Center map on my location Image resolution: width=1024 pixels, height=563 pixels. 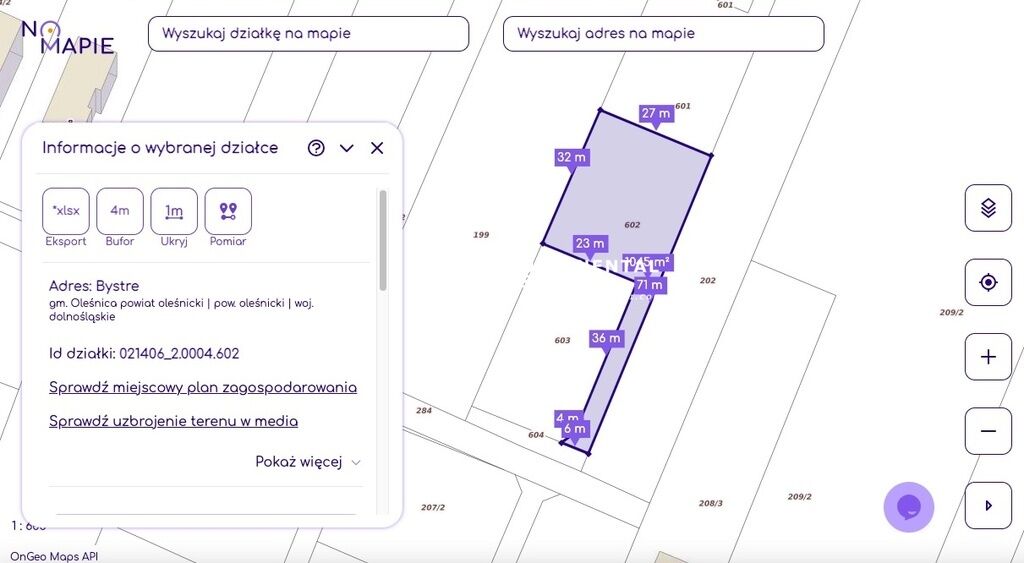click(x=988, y=282)
